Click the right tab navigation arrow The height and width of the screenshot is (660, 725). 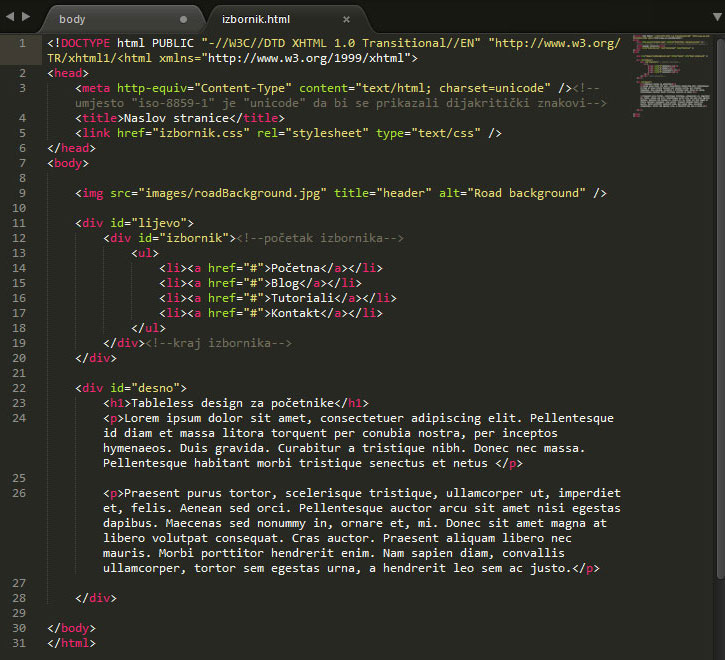click(x=25, y=18)
